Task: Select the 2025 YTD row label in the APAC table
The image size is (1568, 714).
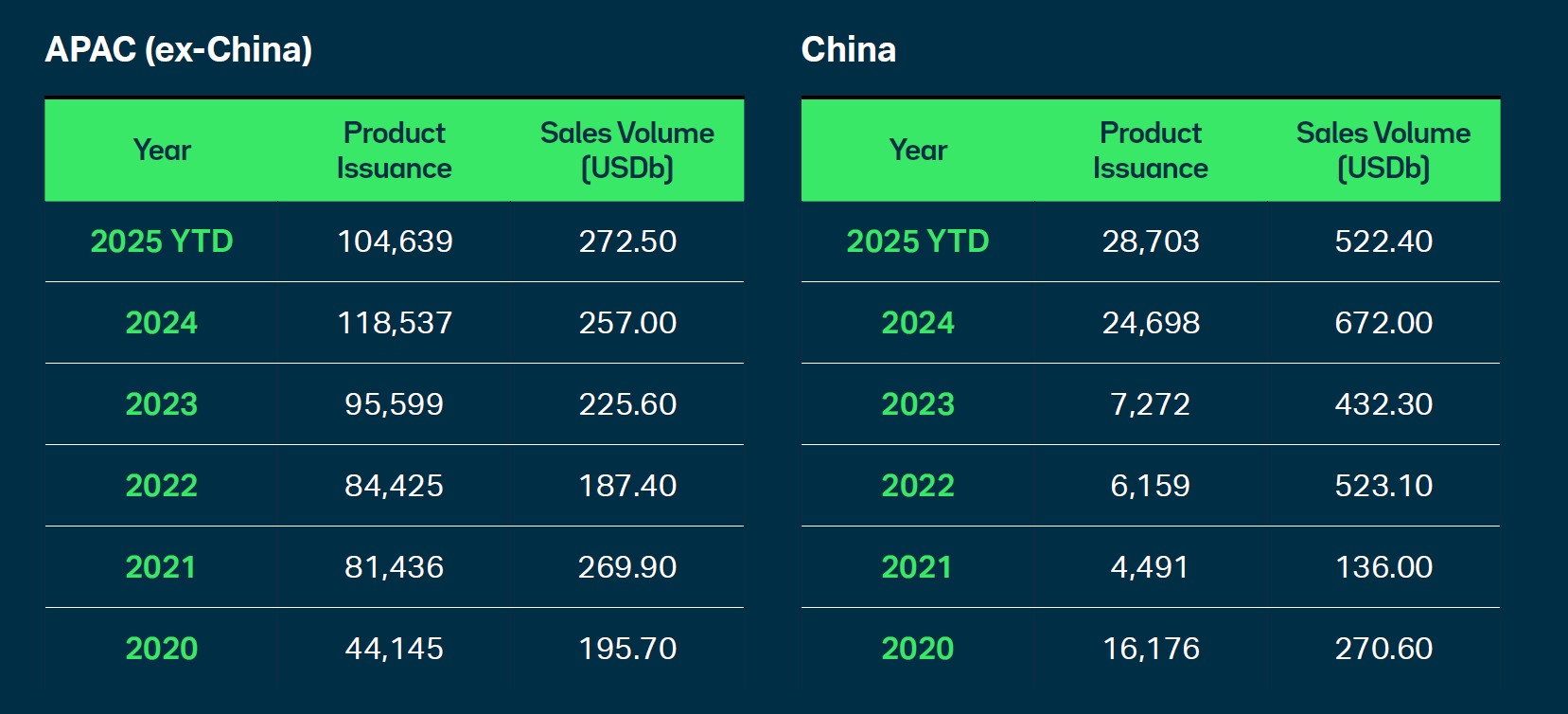Action: pos(162,241)
